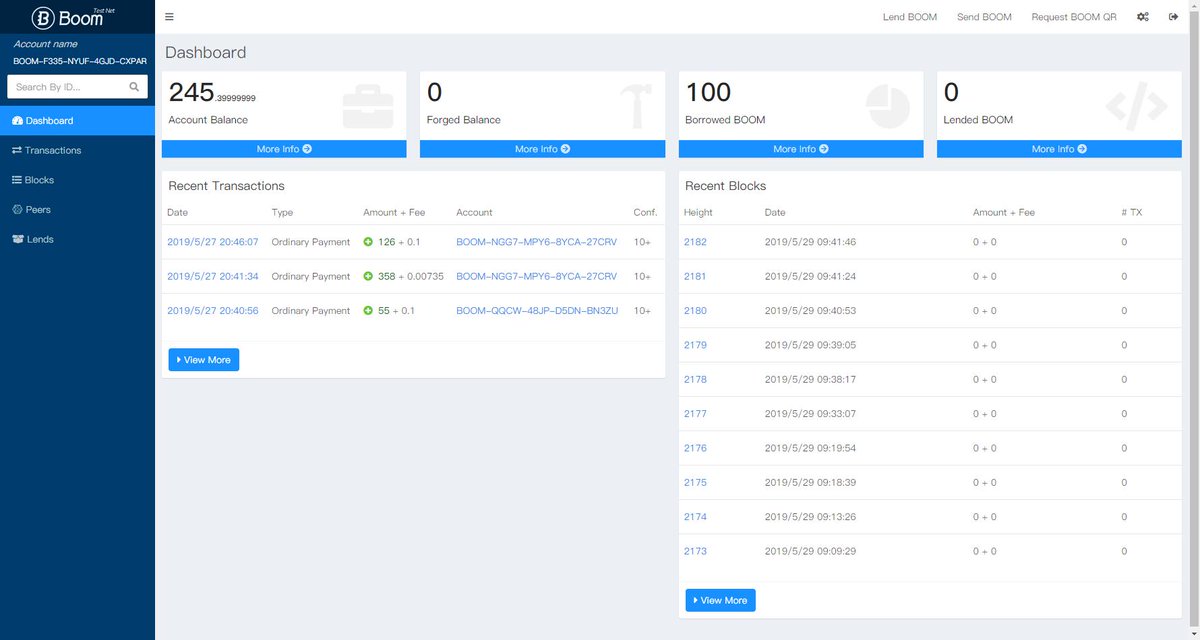Open Dashboard in the sidebar
The image size is (1200, 640).
[77, 121]
